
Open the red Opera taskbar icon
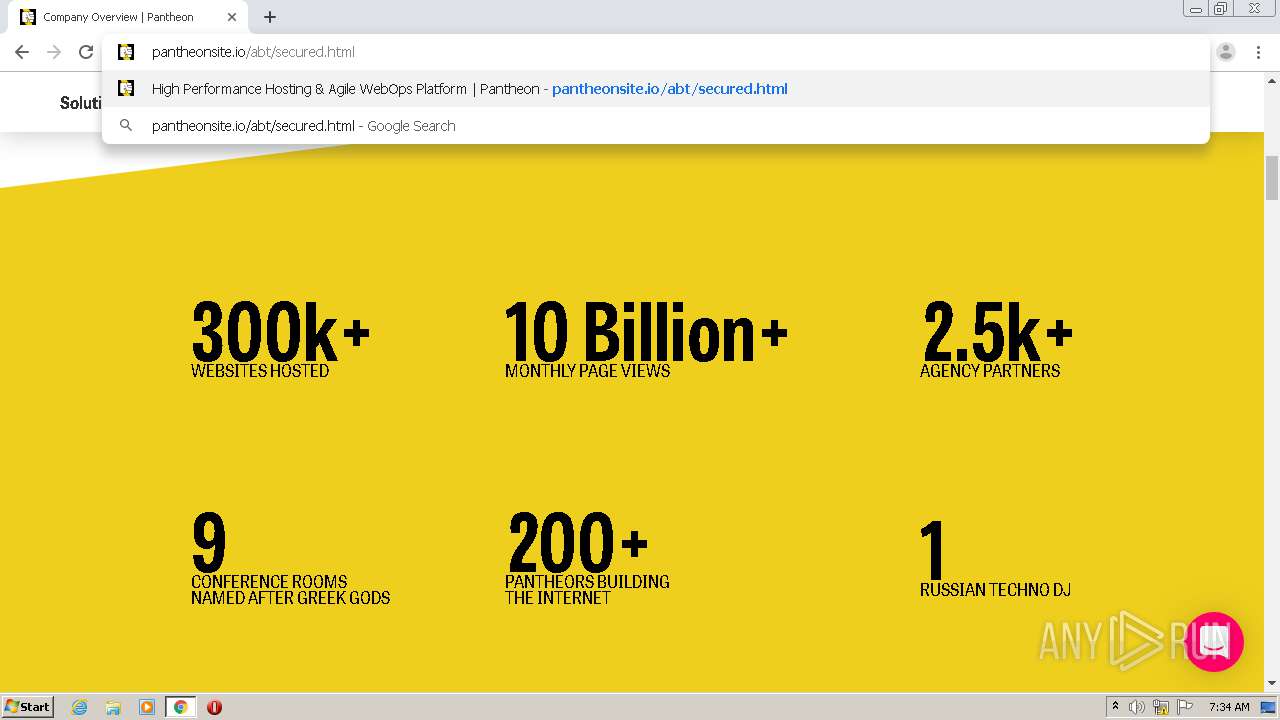click(x=214, y=707)
